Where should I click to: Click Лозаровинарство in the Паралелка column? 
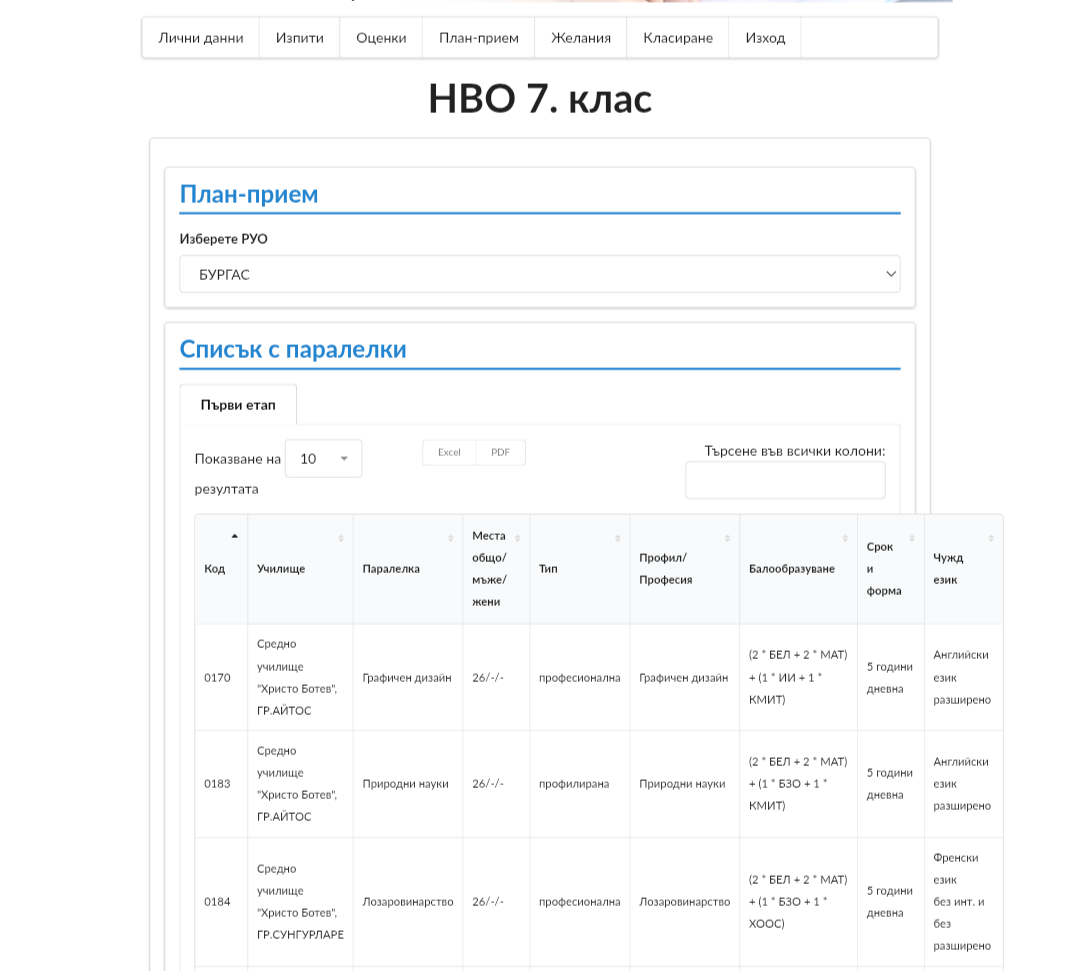pos(408,901)
